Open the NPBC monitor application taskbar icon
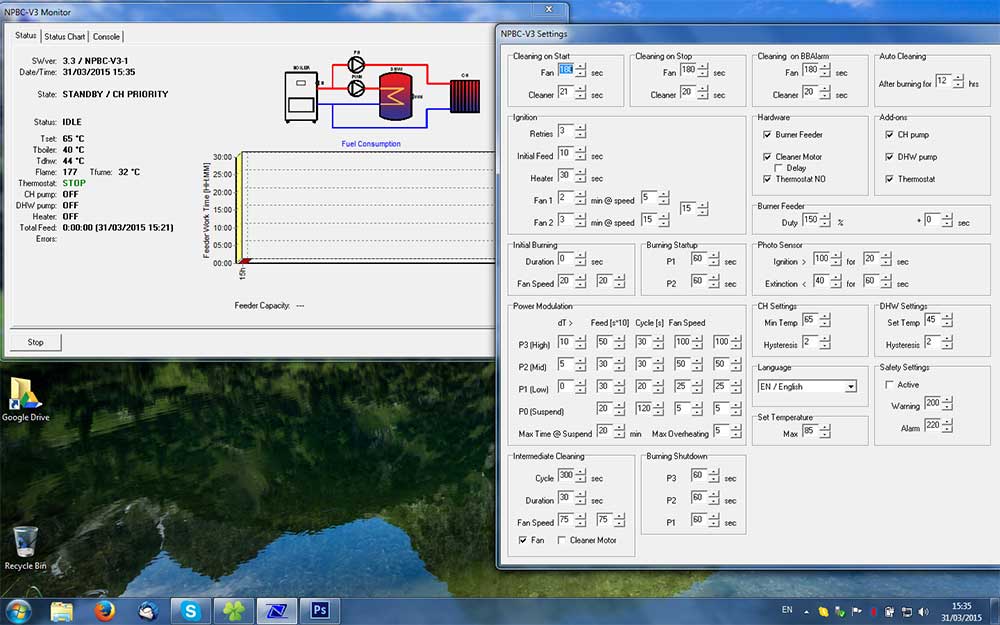The height and width of the screenshot is (625, 1000). 276,611
